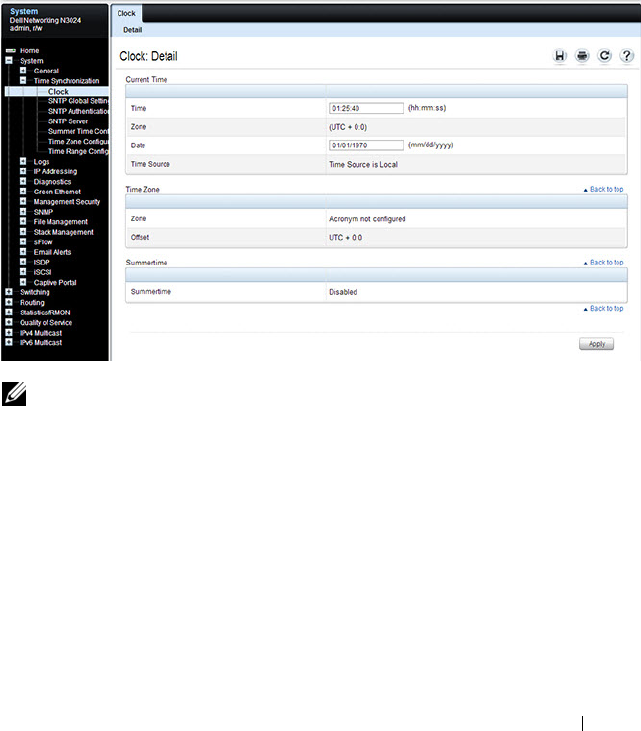641x731 pixels.
Task: Expand the SNMP tree node
Action: (x=23, y=212)
